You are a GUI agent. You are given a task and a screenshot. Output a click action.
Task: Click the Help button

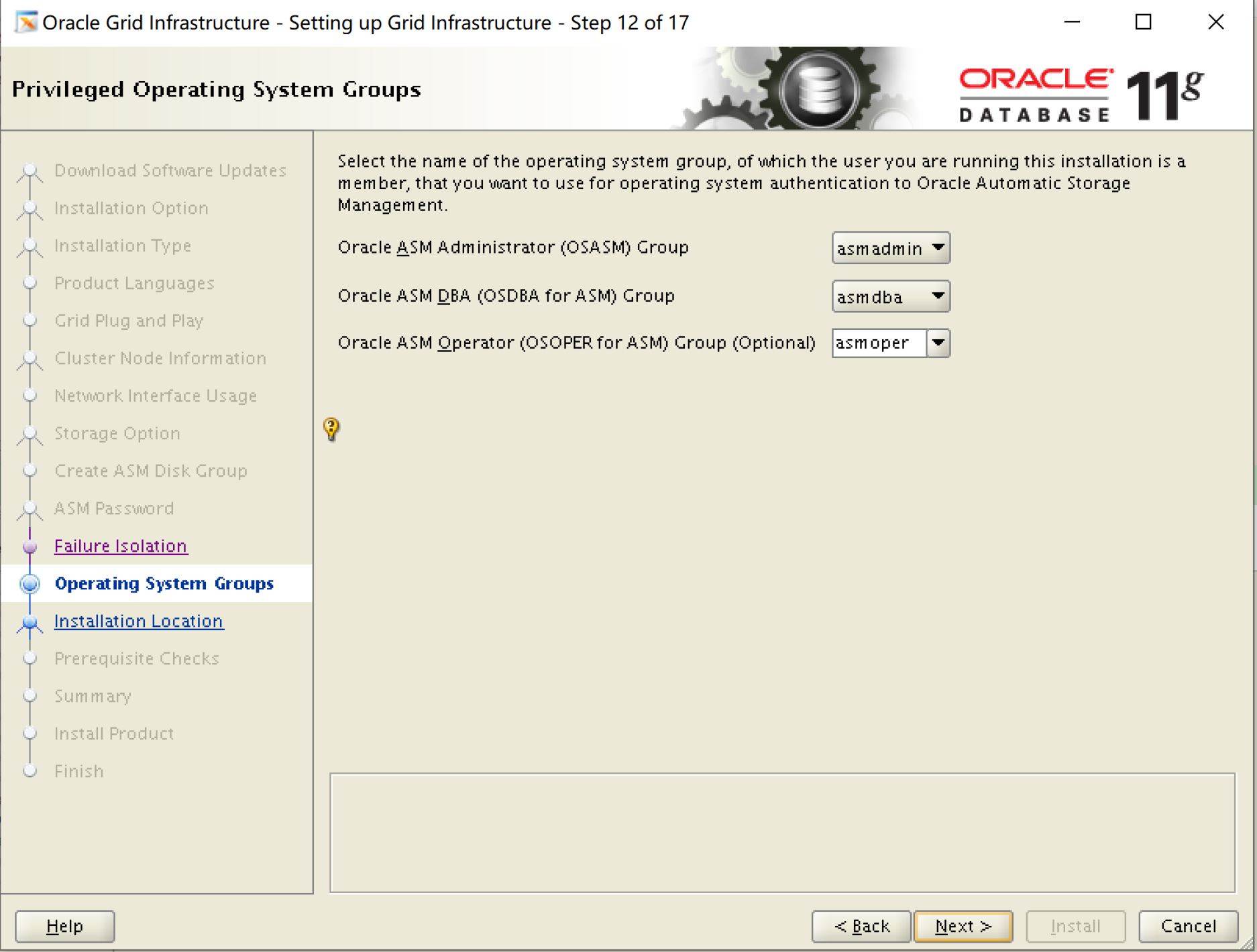point(65,926)
